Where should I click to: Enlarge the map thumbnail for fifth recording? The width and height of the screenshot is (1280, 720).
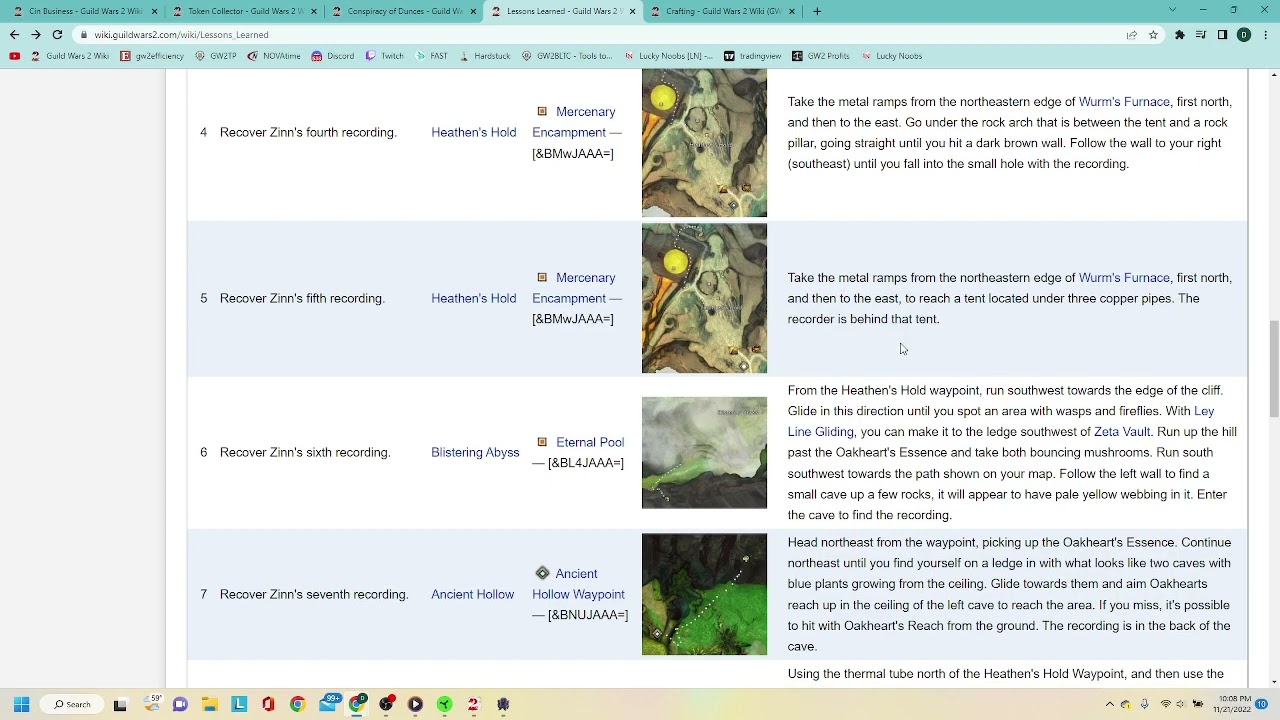coord(704,298)
